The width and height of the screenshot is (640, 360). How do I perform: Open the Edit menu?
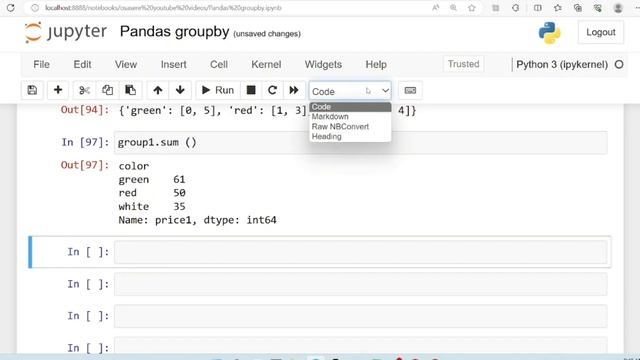tap(82, 64)
